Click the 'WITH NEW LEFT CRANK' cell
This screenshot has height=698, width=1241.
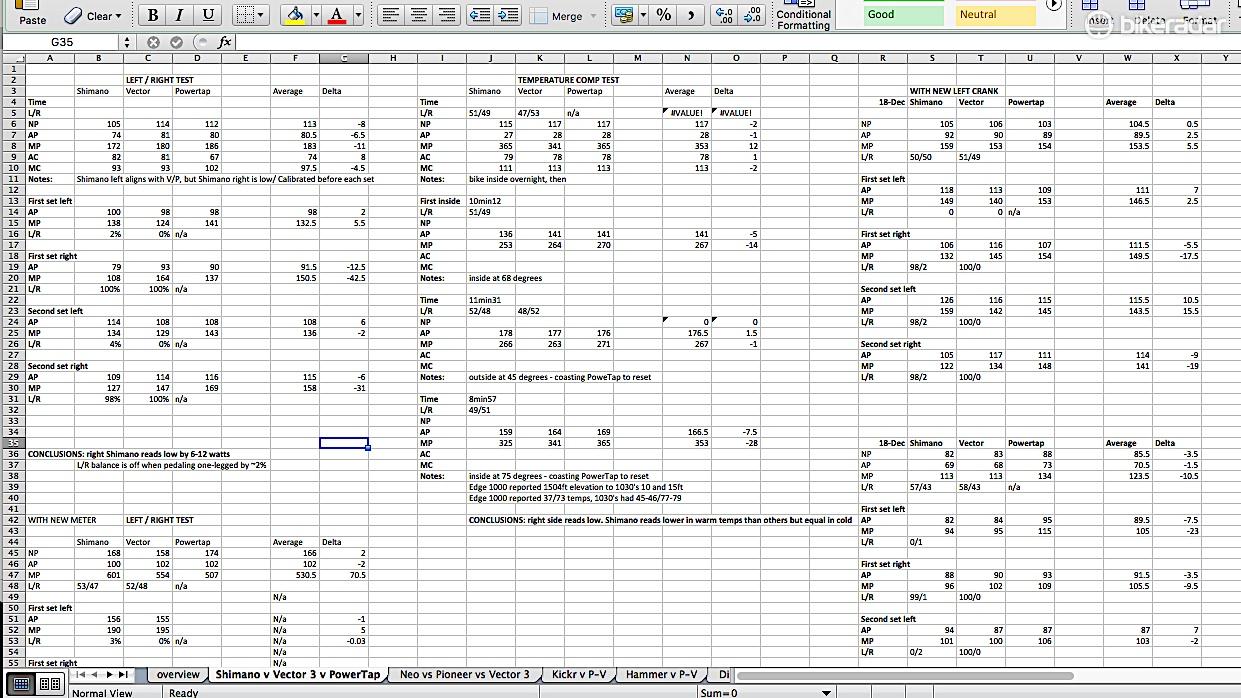(x=954, y=91)
